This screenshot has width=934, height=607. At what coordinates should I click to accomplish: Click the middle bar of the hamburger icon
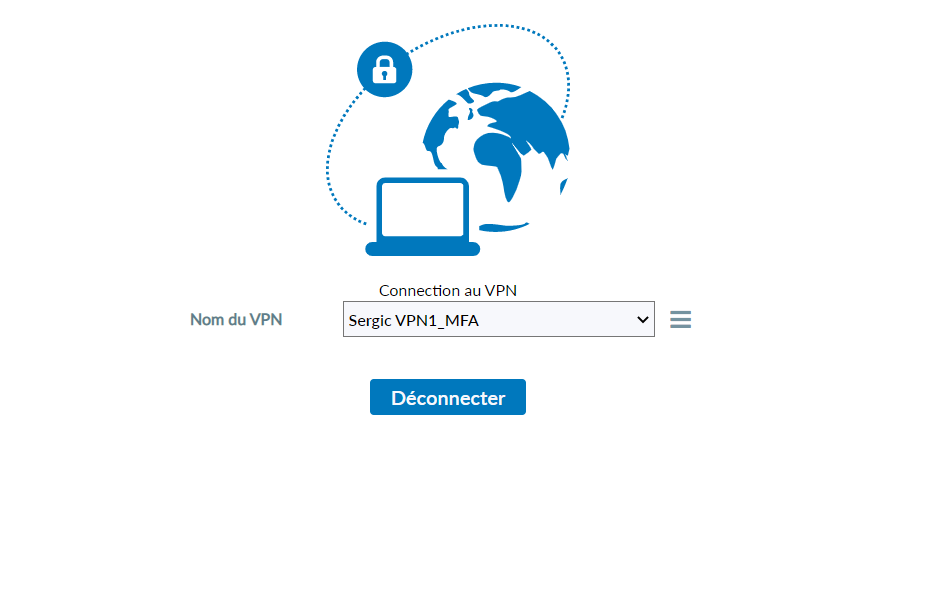680,319
